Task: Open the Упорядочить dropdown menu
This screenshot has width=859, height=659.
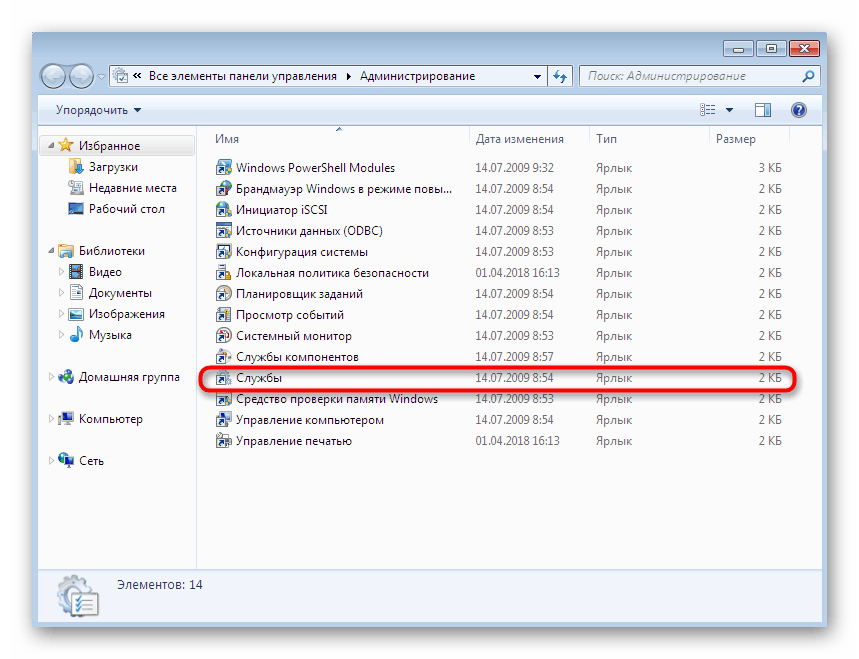Action: coord(99,110)
